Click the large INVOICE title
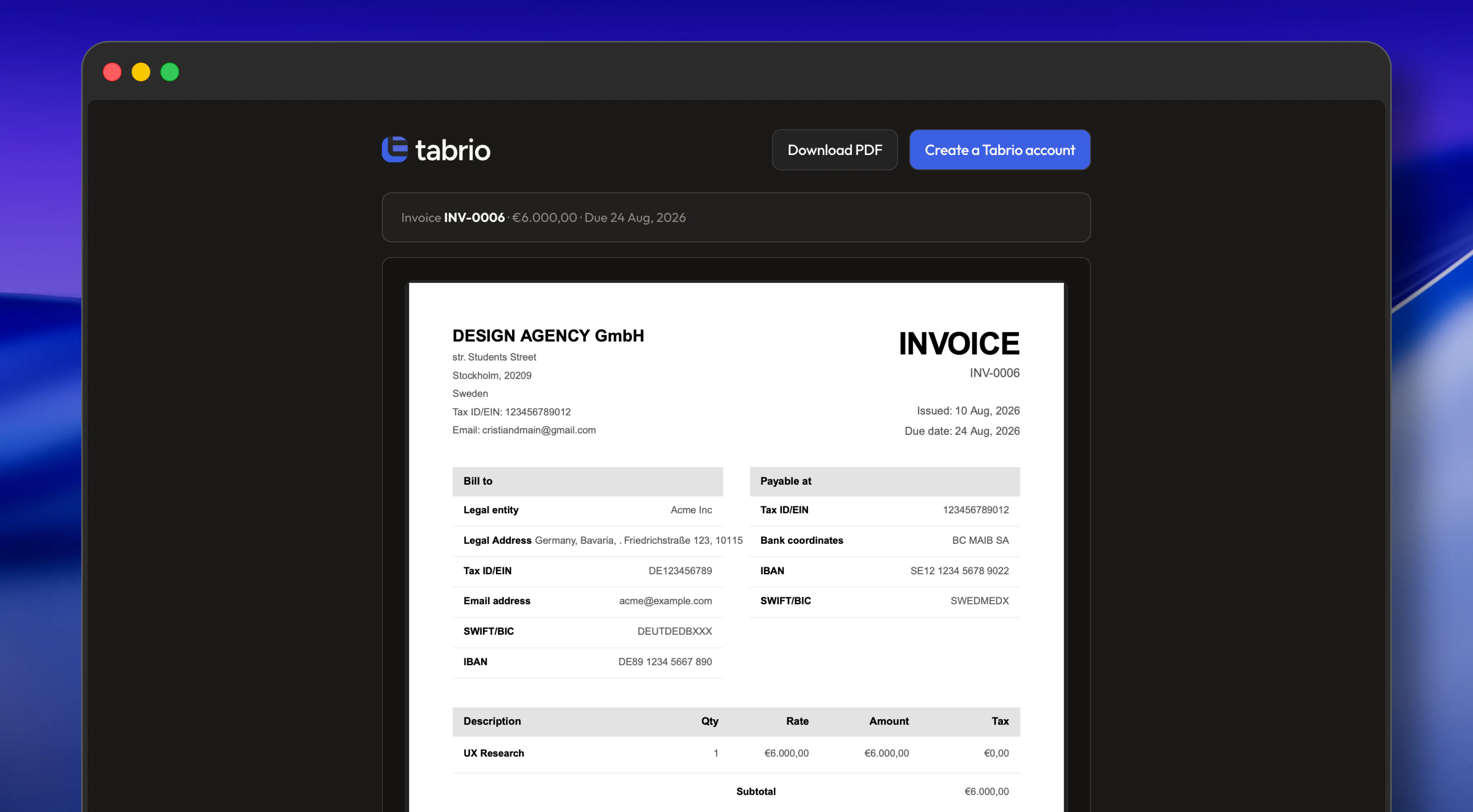 pyautogui.click(x=959, y=344)
